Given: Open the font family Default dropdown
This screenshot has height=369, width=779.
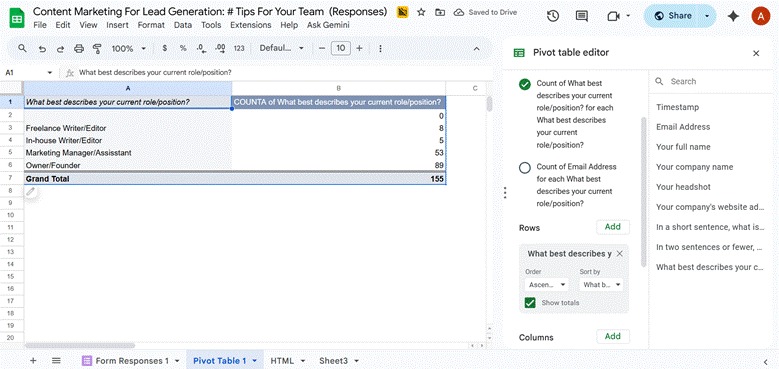Looking at the screenshot, I should (x=282, y=48).
